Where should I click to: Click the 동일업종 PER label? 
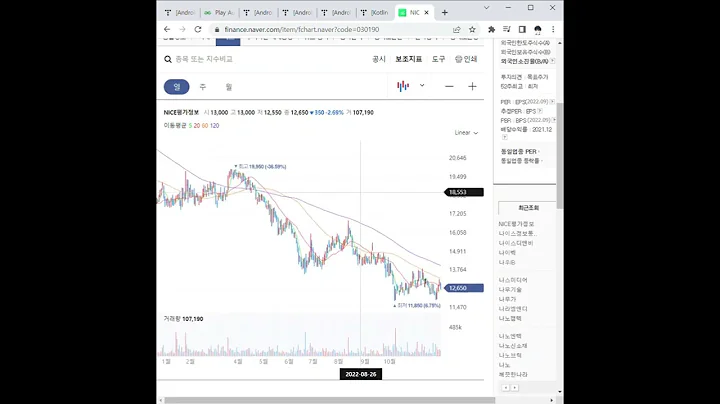pyautogui.click(x=519, y=152)
